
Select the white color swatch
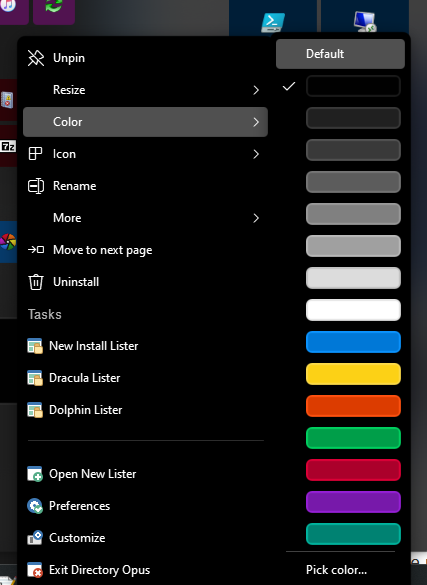tap(353, 310)
